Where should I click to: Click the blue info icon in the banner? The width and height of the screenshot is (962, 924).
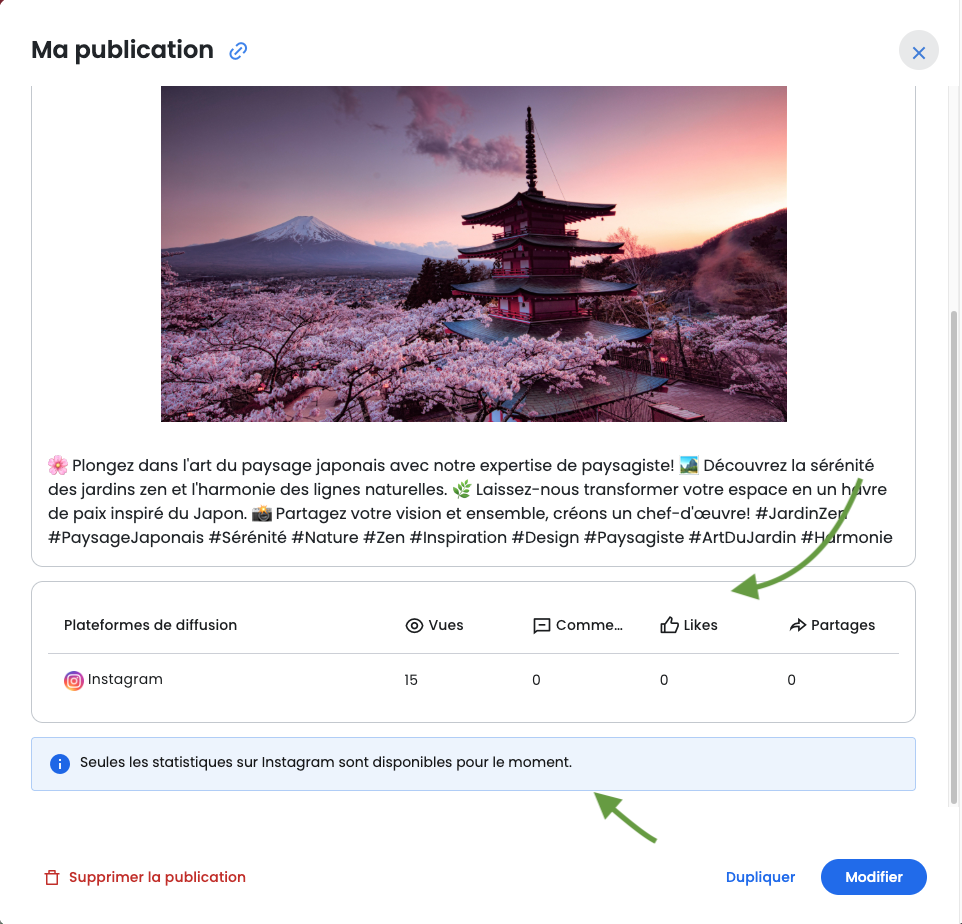pos(60,764)
